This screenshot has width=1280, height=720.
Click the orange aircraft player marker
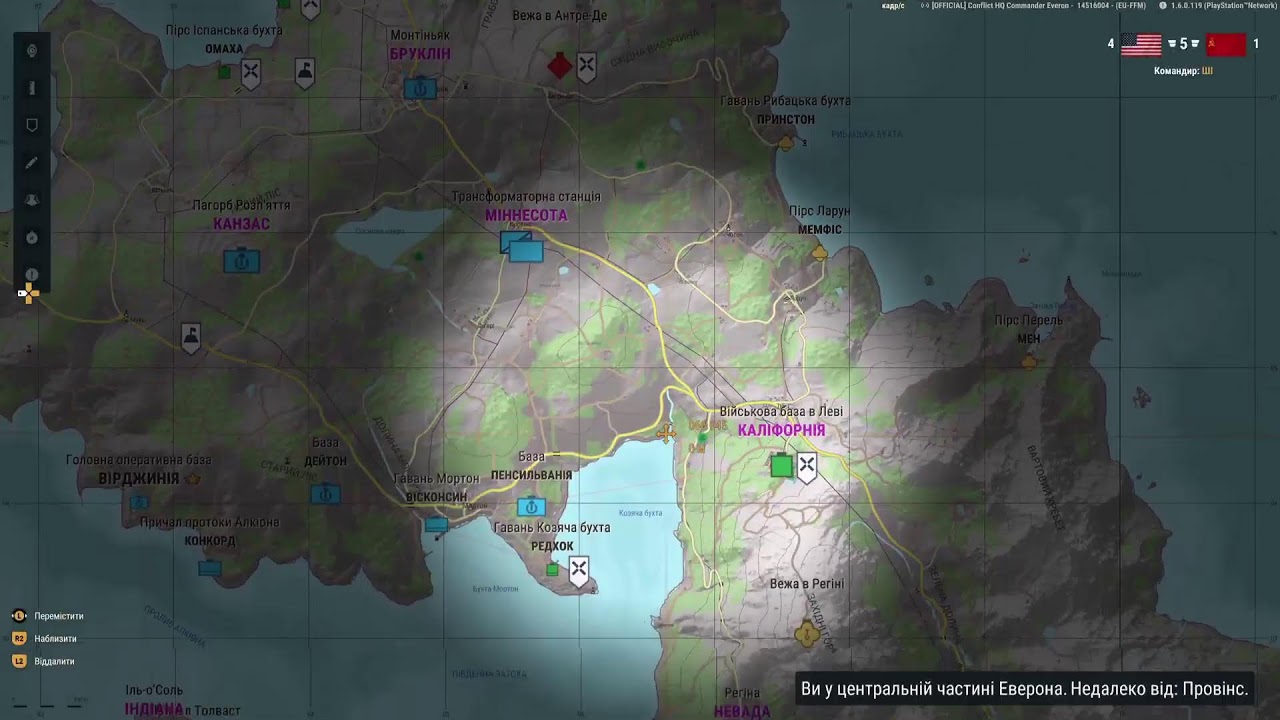click(666, 433)
